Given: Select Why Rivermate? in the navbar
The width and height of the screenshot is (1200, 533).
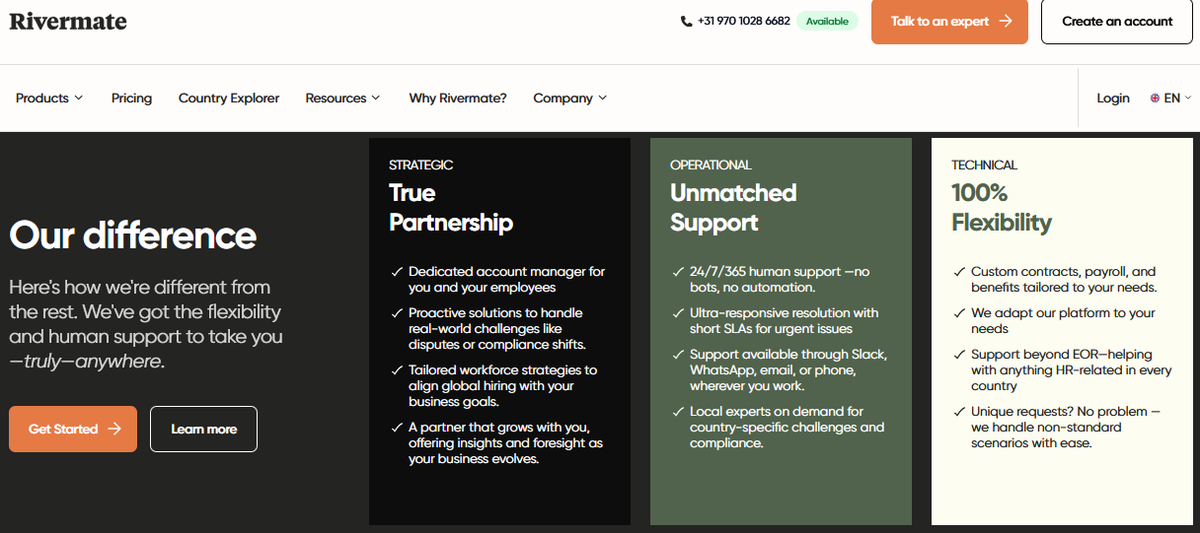Looking at the screenshot, I should (458, 98).
